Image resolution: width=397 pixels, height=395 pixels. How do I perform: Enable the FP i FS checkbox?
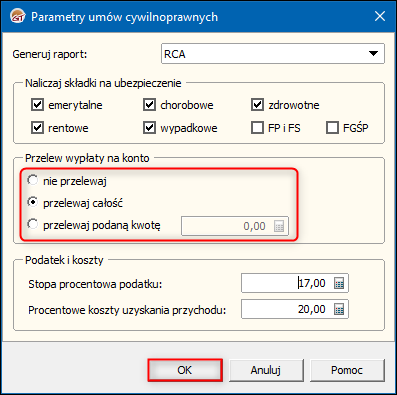pos(257,128)
